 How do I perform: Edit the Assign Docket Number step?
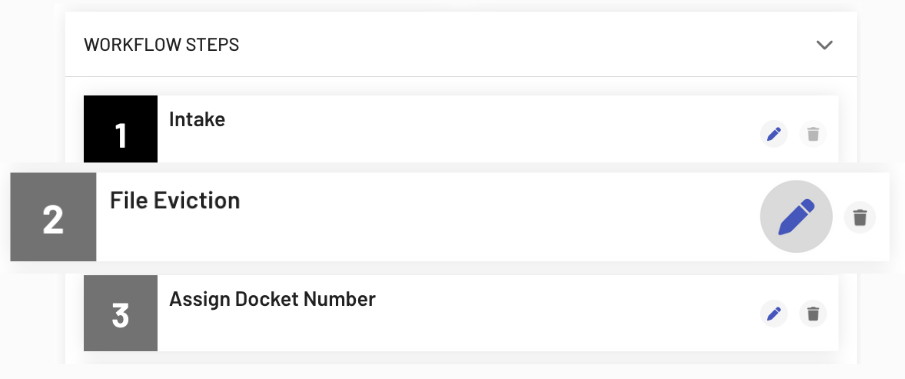(773, 314)
